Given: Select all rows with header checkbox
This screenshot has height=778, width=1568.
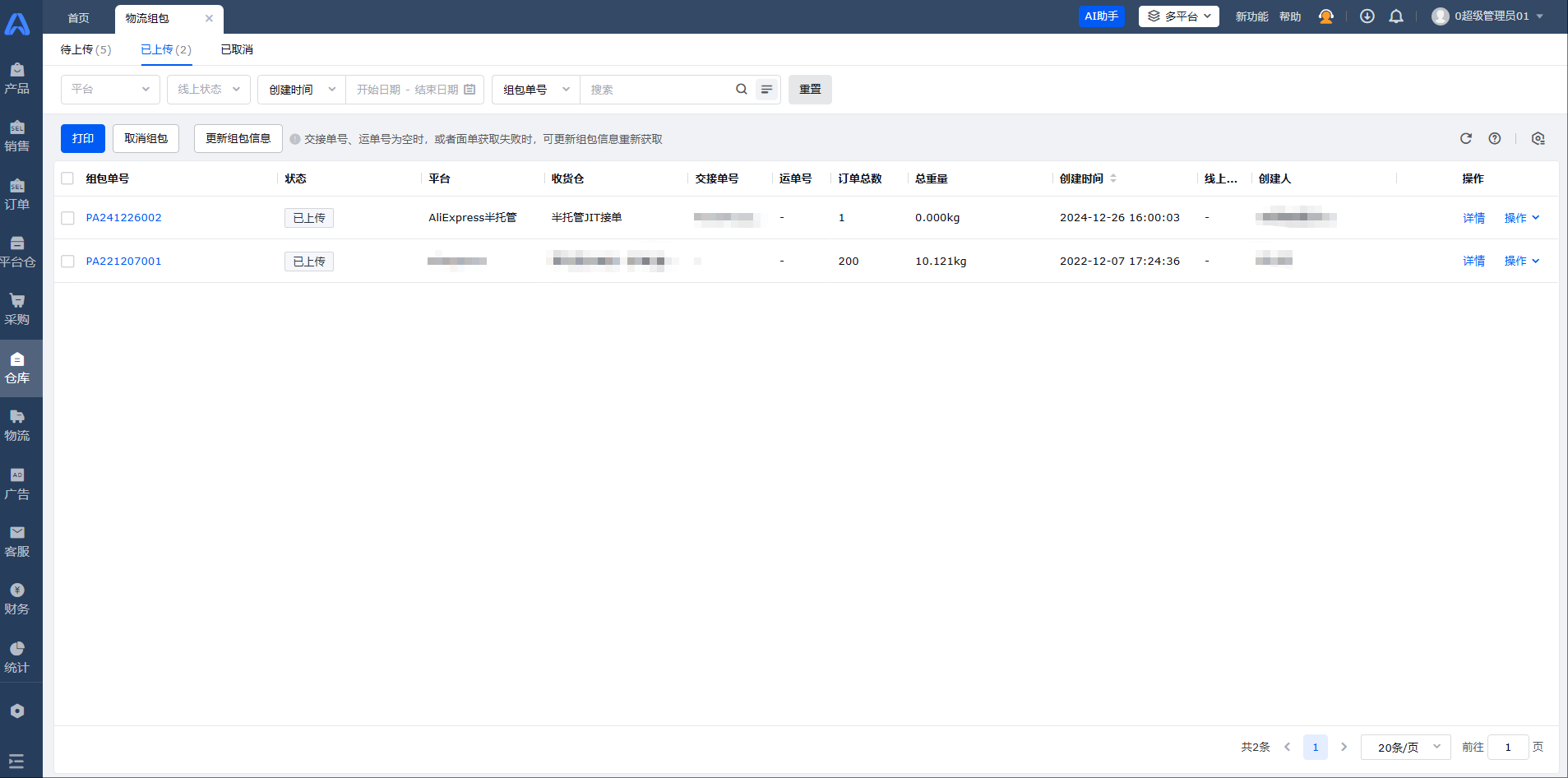Looking at the screenshot, I should point(67,178).
